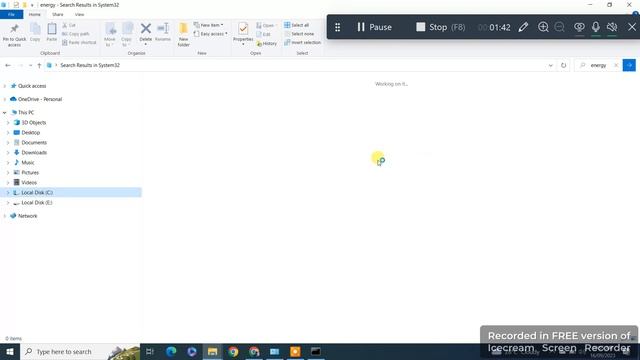The height and width of the screenshot is (360, 640).
Task: Click the Edit command in ribbon
Action: coord(264,34)
